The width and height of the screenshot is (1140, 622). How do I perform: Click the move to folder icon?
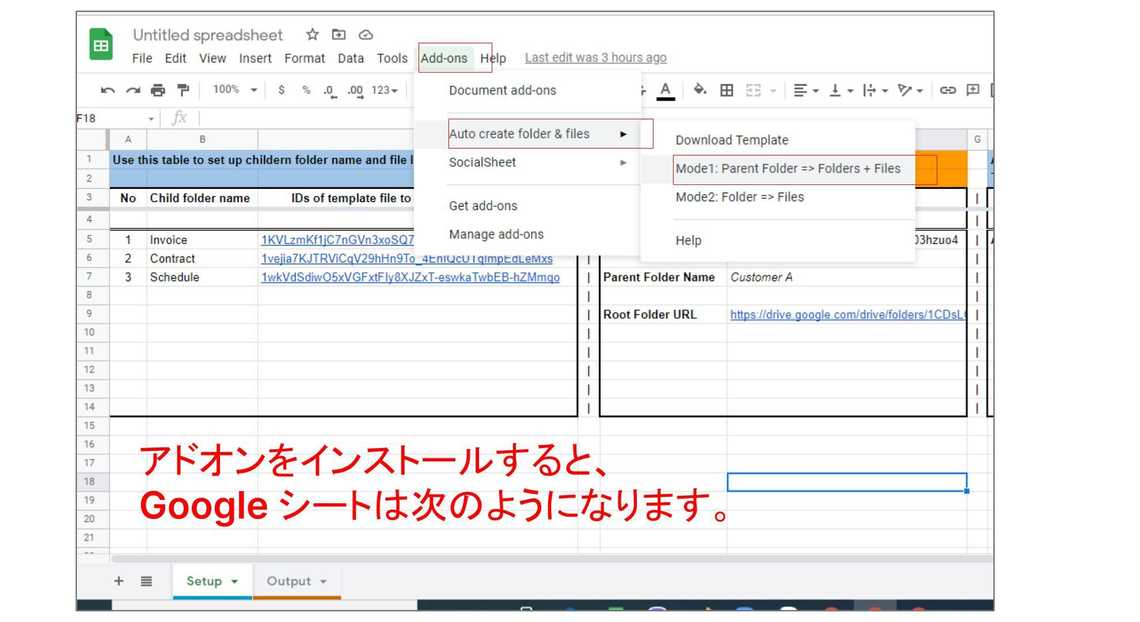click(339, 34)
